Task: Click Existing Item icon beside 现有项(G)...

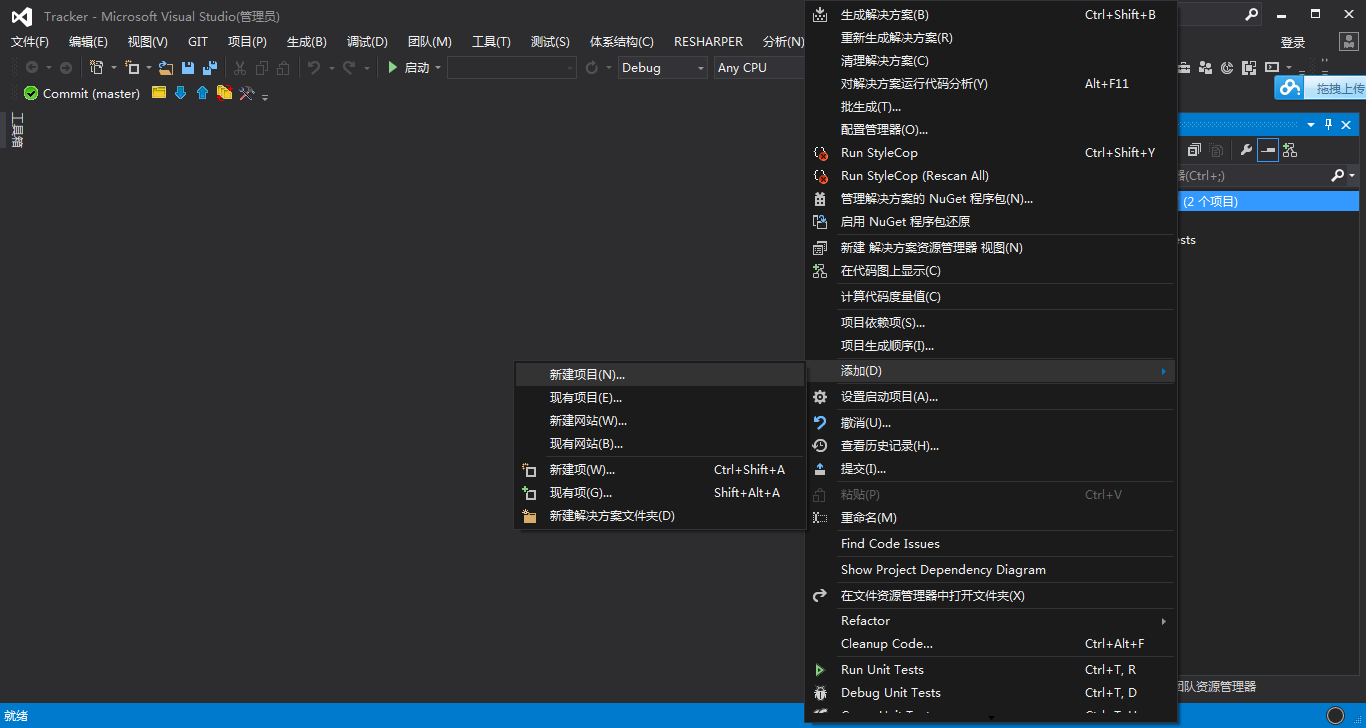Action: click(x=530, y=492)
